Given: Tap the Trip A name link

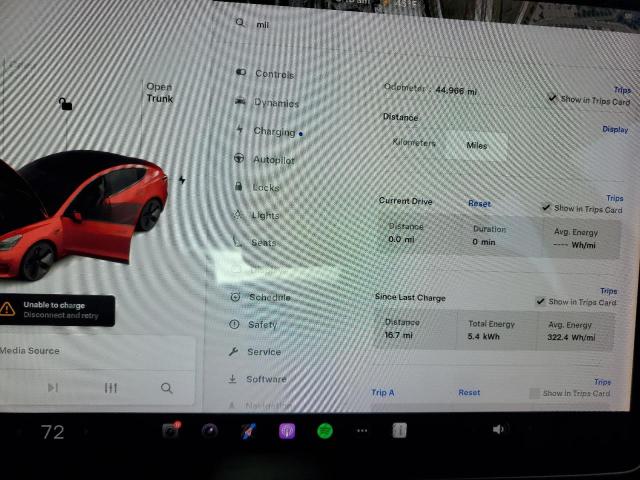Looking at the screenshot, I should pyautogui.click(x=382, y=393).
